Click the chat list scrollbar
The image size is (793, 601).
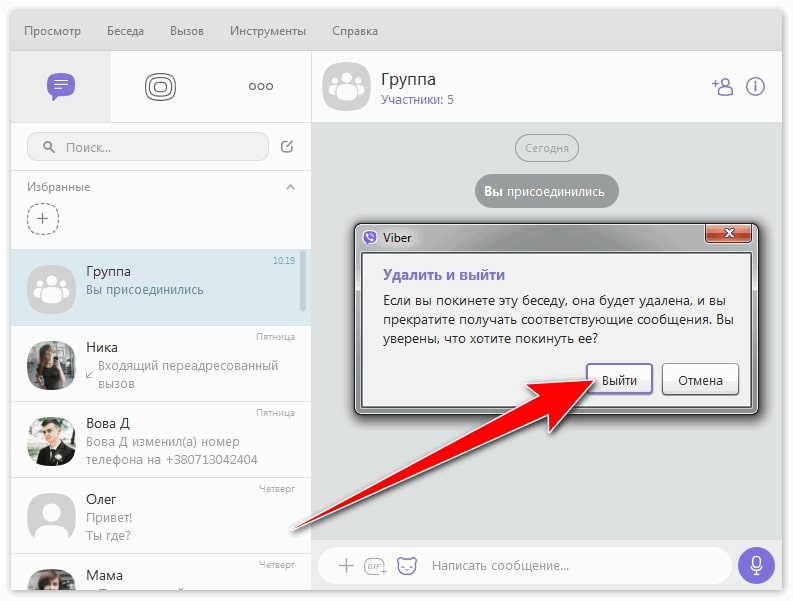tap(302, 281)
